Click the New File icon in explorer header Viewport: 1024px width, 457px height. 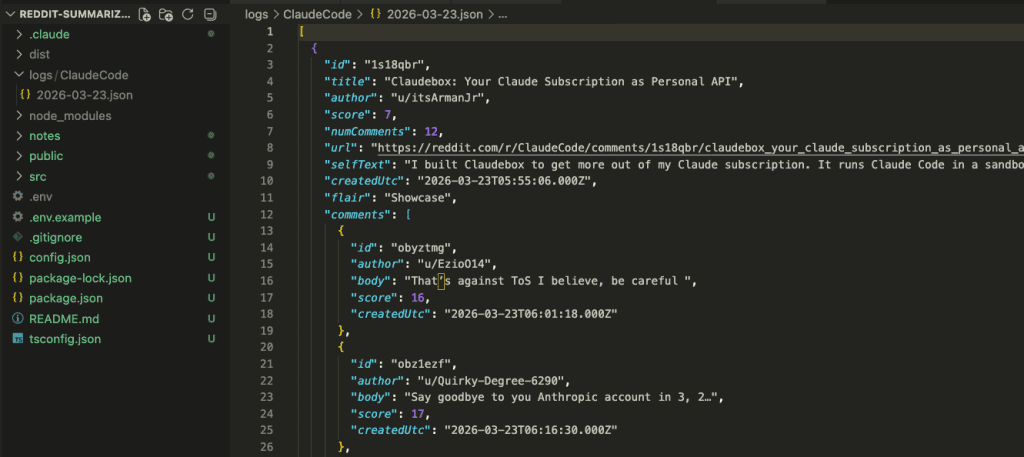pos(145,14)
